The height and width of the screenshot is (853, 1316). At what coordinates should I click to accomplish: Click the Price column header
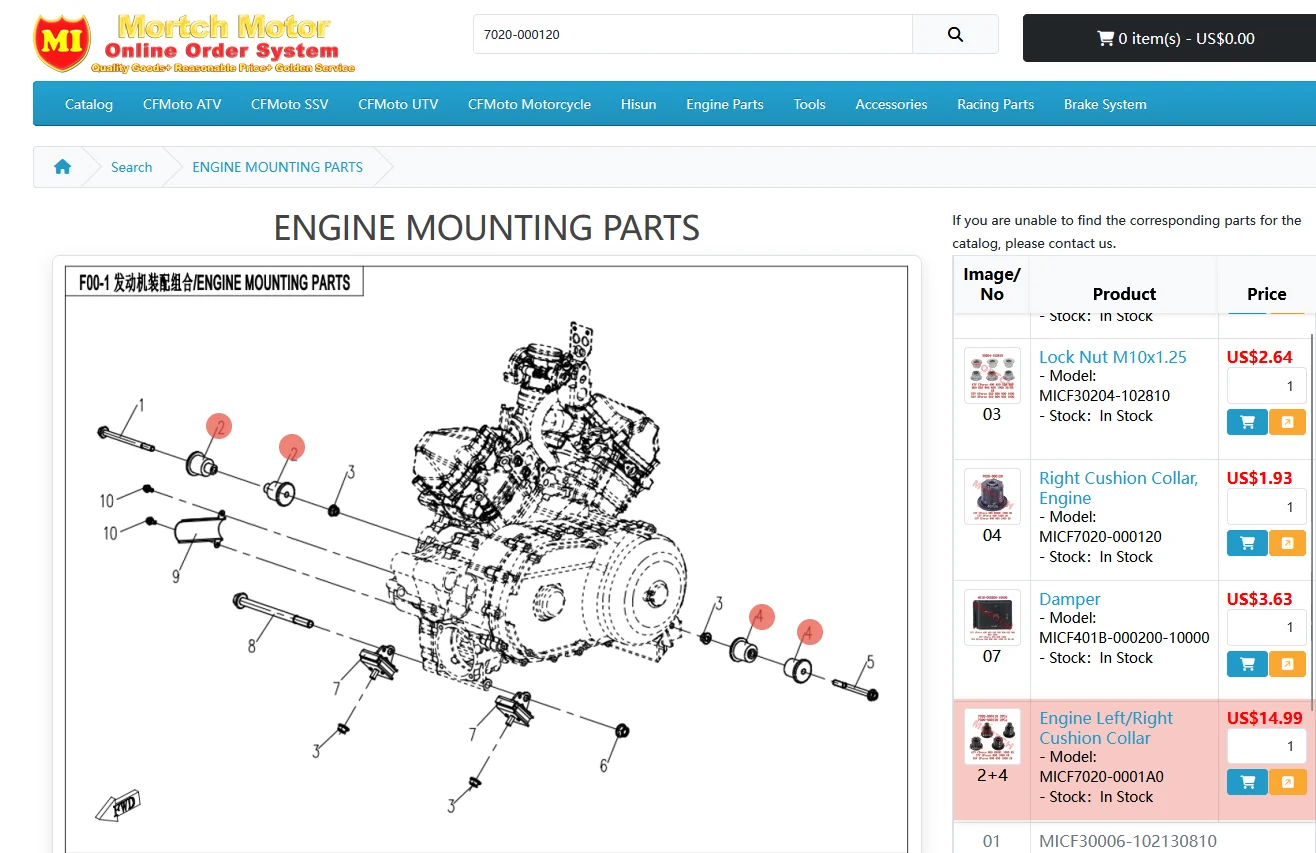click(1266, 294)
